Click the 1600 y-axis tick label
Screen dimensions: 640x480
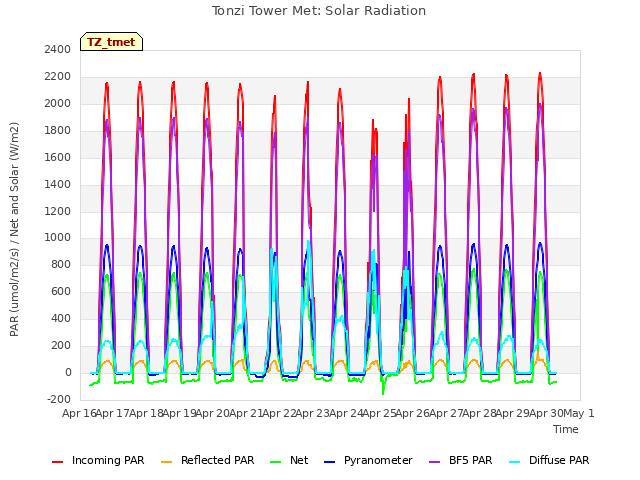pos(58,157)
